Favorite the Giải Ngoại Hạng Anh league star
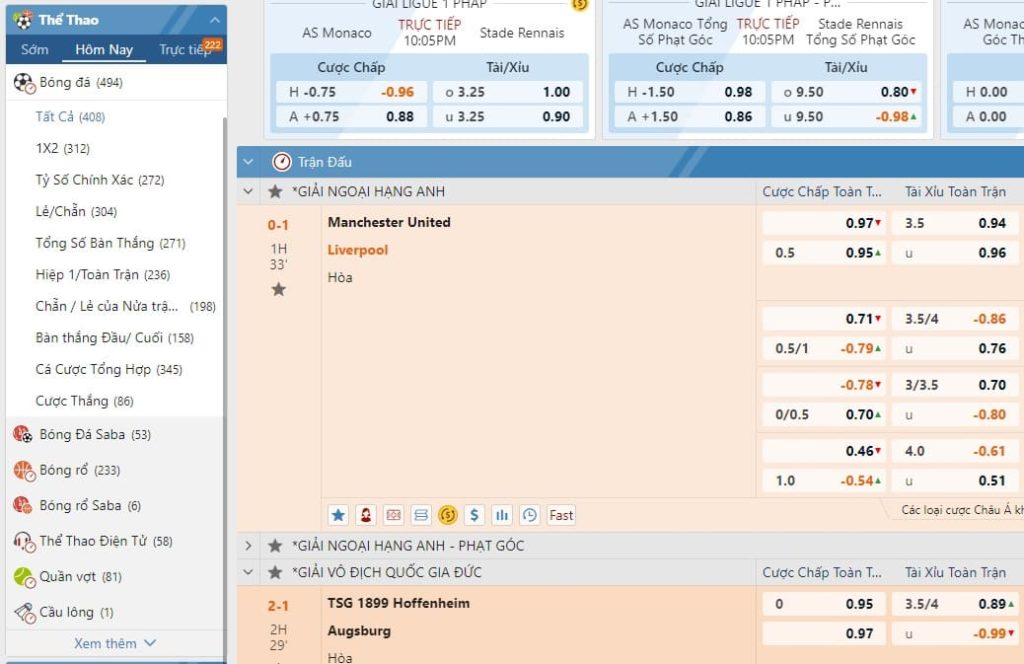 pos(275,191)
